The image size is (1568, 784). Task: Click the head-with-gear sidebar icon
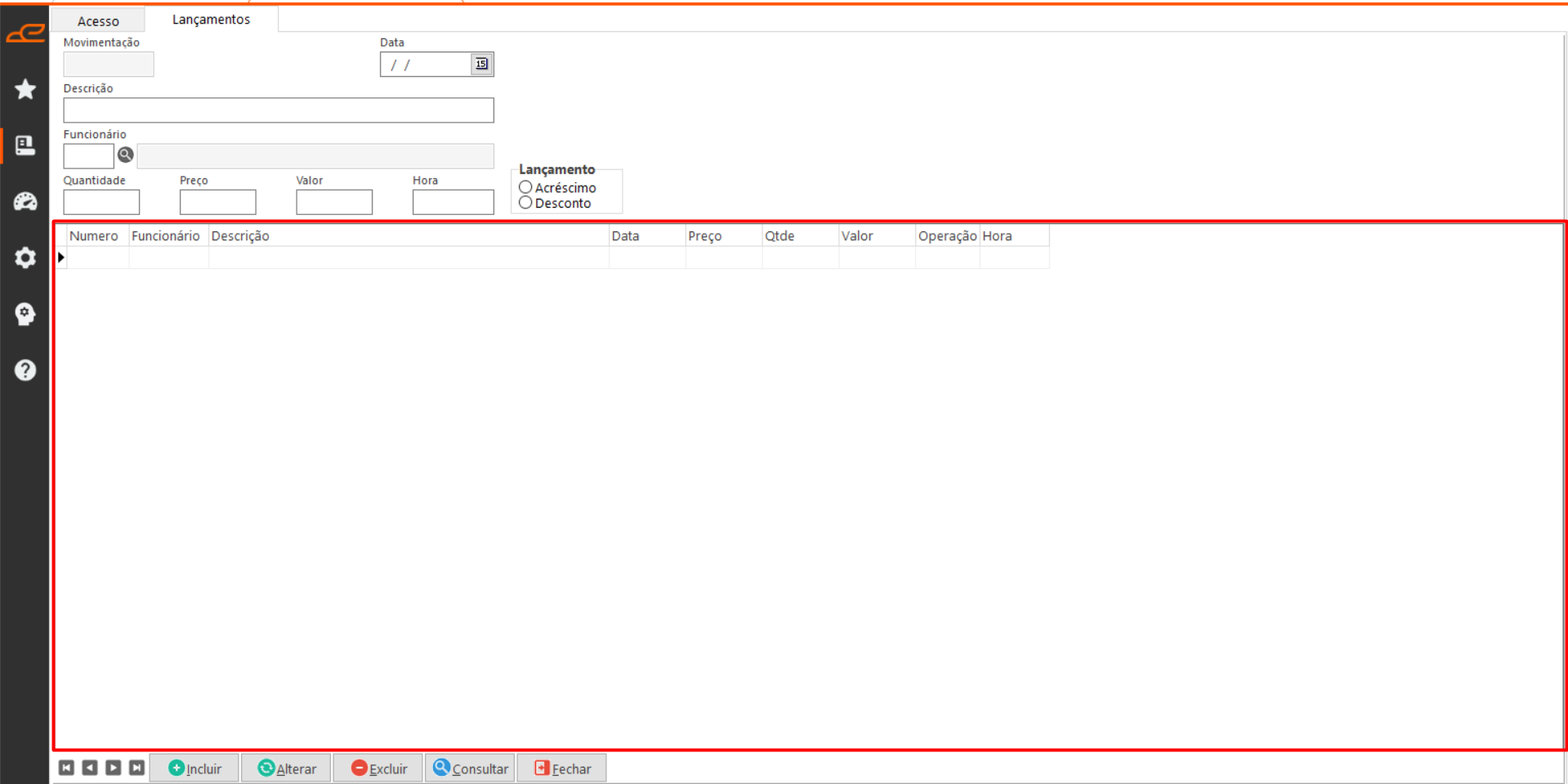25,314
